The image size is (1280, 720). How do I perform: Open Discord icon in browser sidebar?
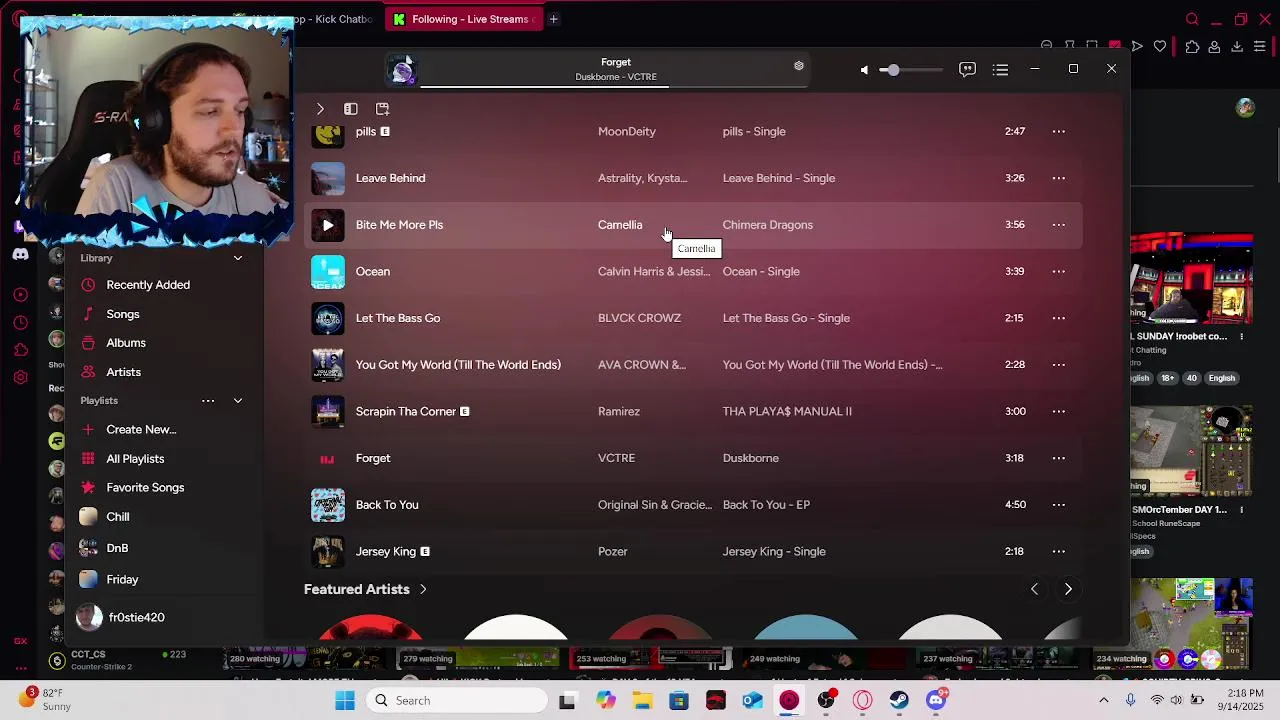pyautogui.click(x=20, y=254)
